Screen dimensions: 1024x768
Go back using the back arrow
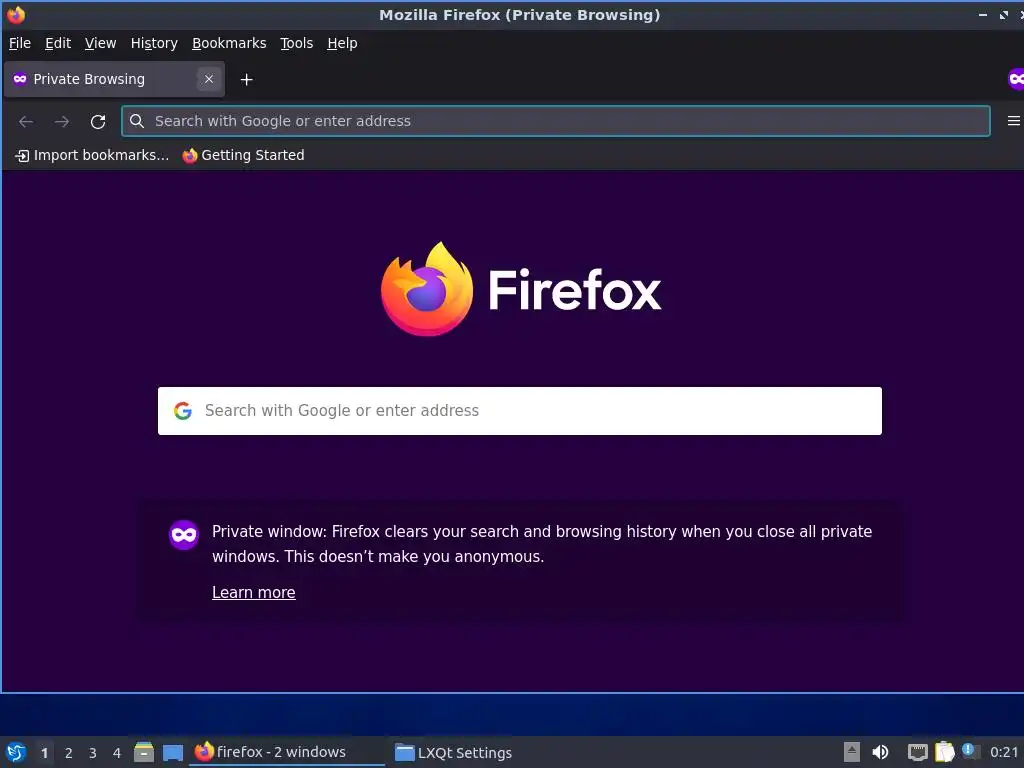26,121
